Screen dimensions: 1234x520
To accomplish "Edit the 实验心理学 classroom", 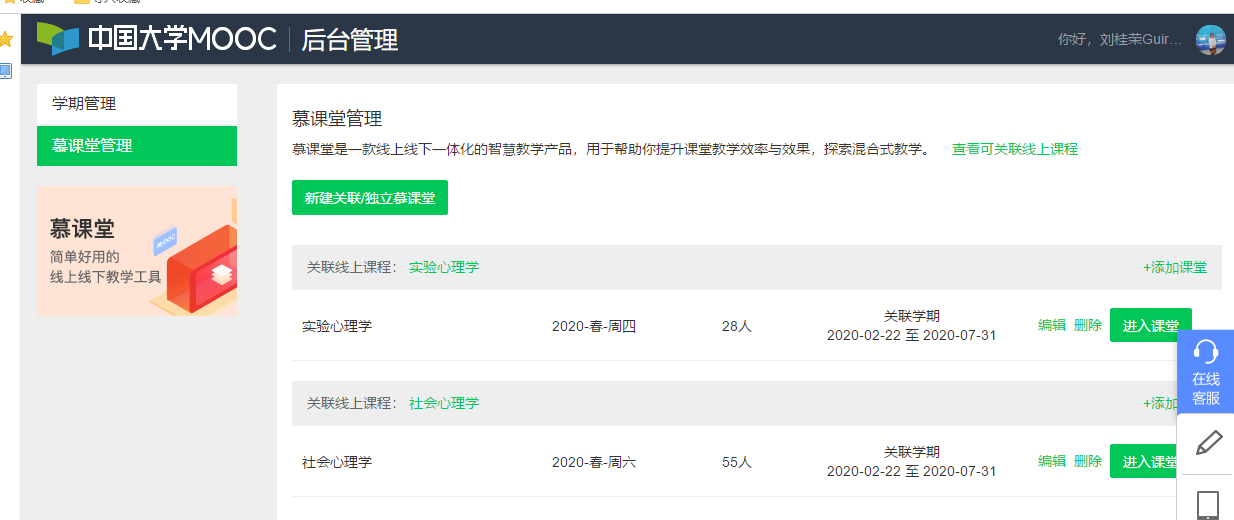I will [1051, 325].
